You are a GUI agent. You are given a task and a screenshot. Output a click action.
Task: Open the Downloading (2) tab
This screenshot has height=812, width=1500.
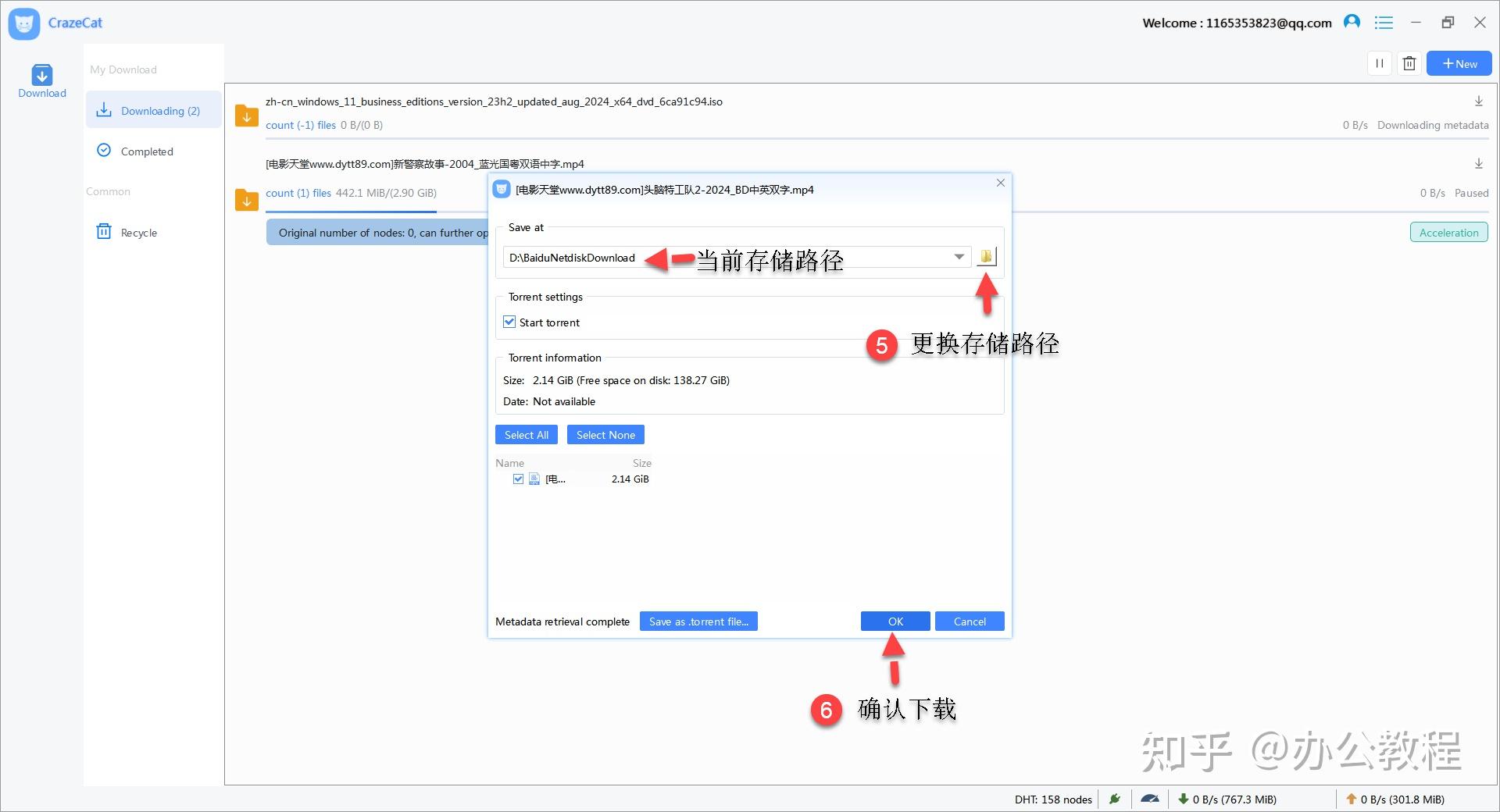click(x=154, y=111)
